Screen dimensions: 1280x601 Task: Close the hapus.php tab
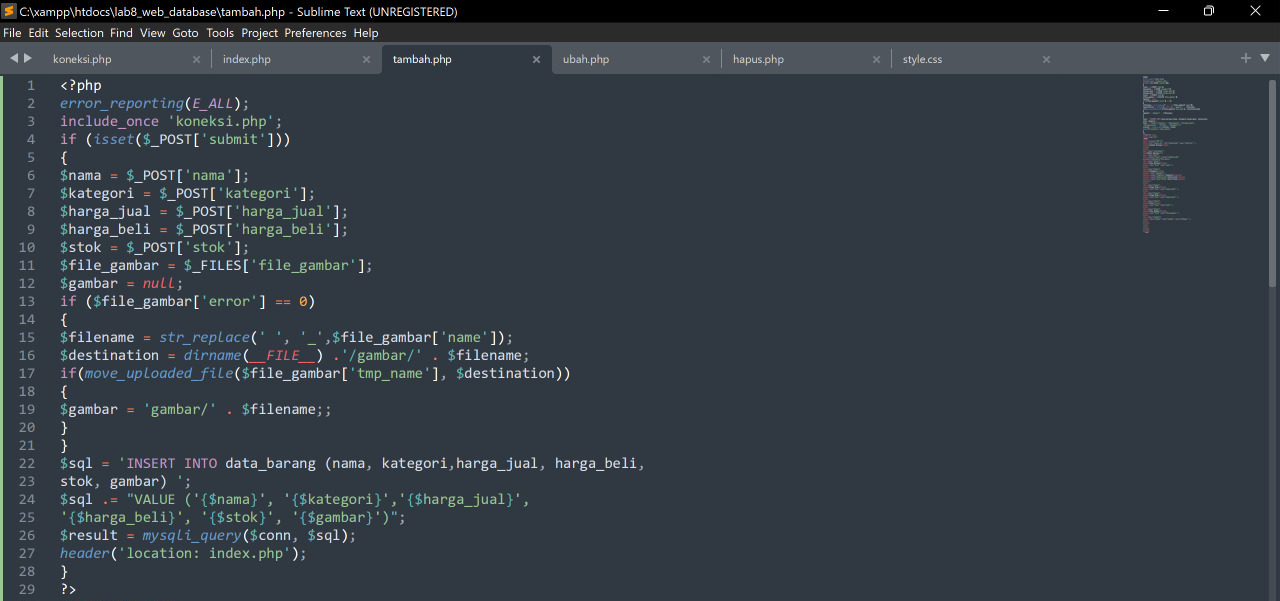pyautogui.click(x=876, y=59)
